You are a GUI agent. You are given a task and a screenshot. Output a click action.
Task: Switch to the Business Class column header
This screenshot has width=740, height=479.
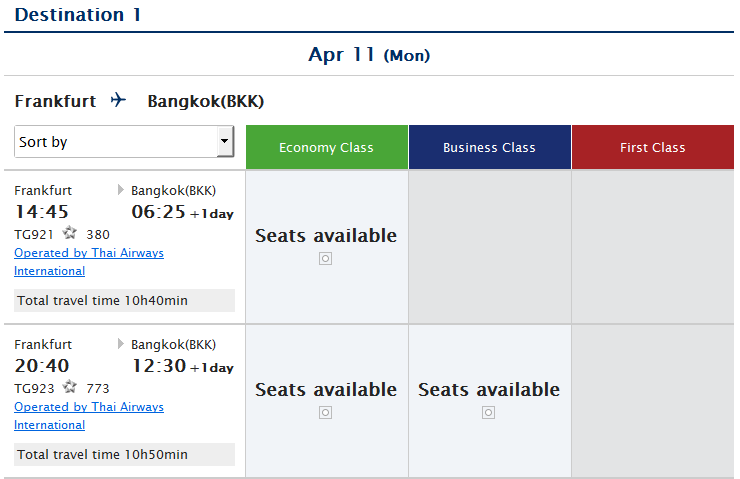(489, 147)
